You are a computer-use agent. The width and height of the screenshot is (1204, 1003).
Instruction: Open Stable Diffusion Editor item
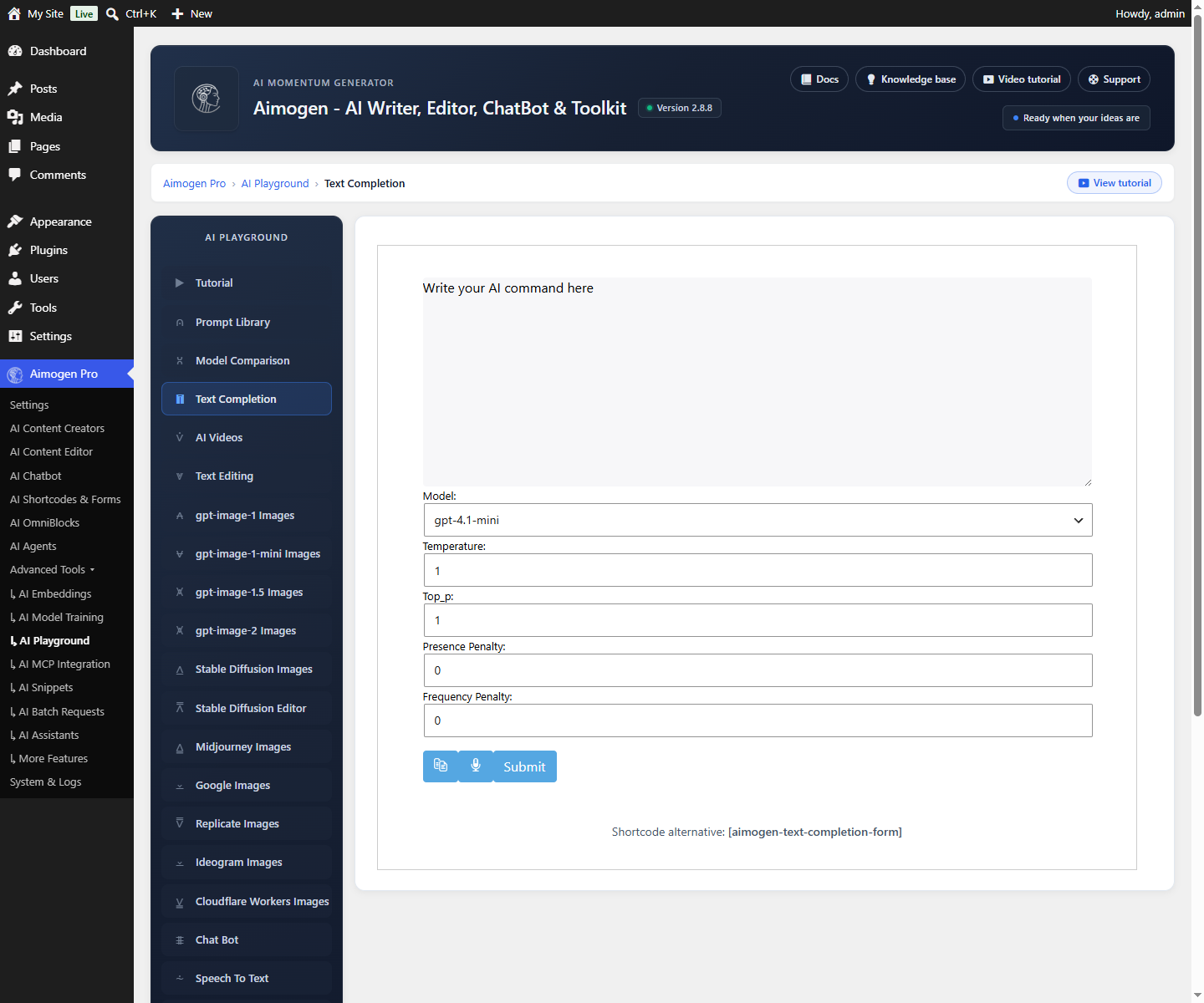click(x=247, y=708)
